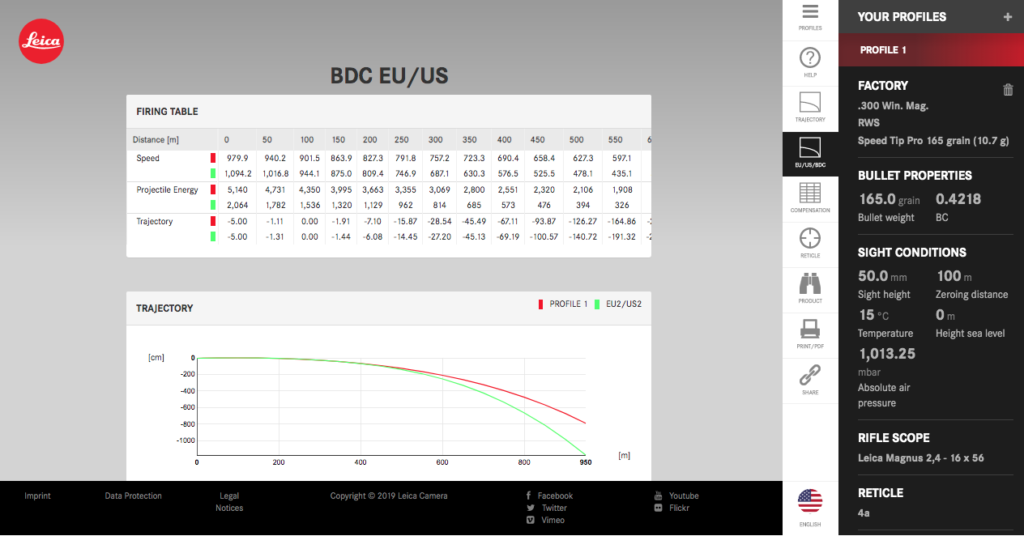The width and height of the screenshot is (1024, 536).
Task: Click the green EU2/US2 legend swatch
Action: [x=597, y=304]
